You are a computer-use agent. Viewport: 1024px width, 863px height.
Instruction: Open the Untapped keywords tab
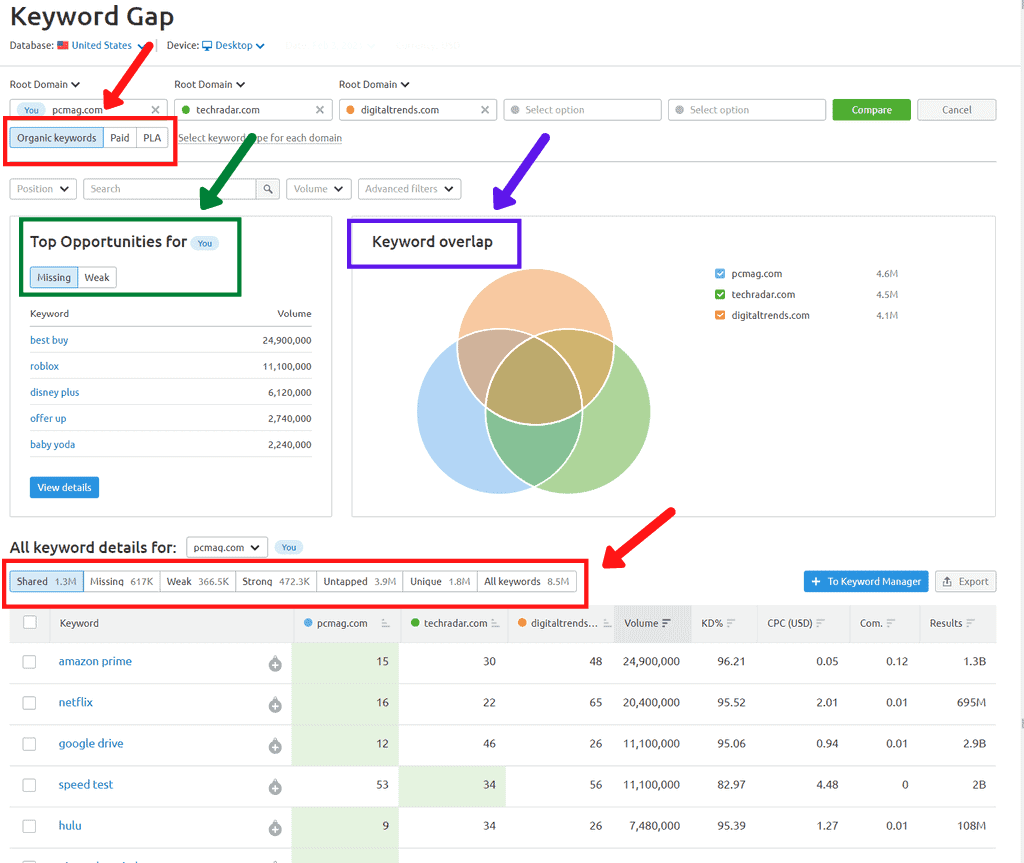(360, 581)
